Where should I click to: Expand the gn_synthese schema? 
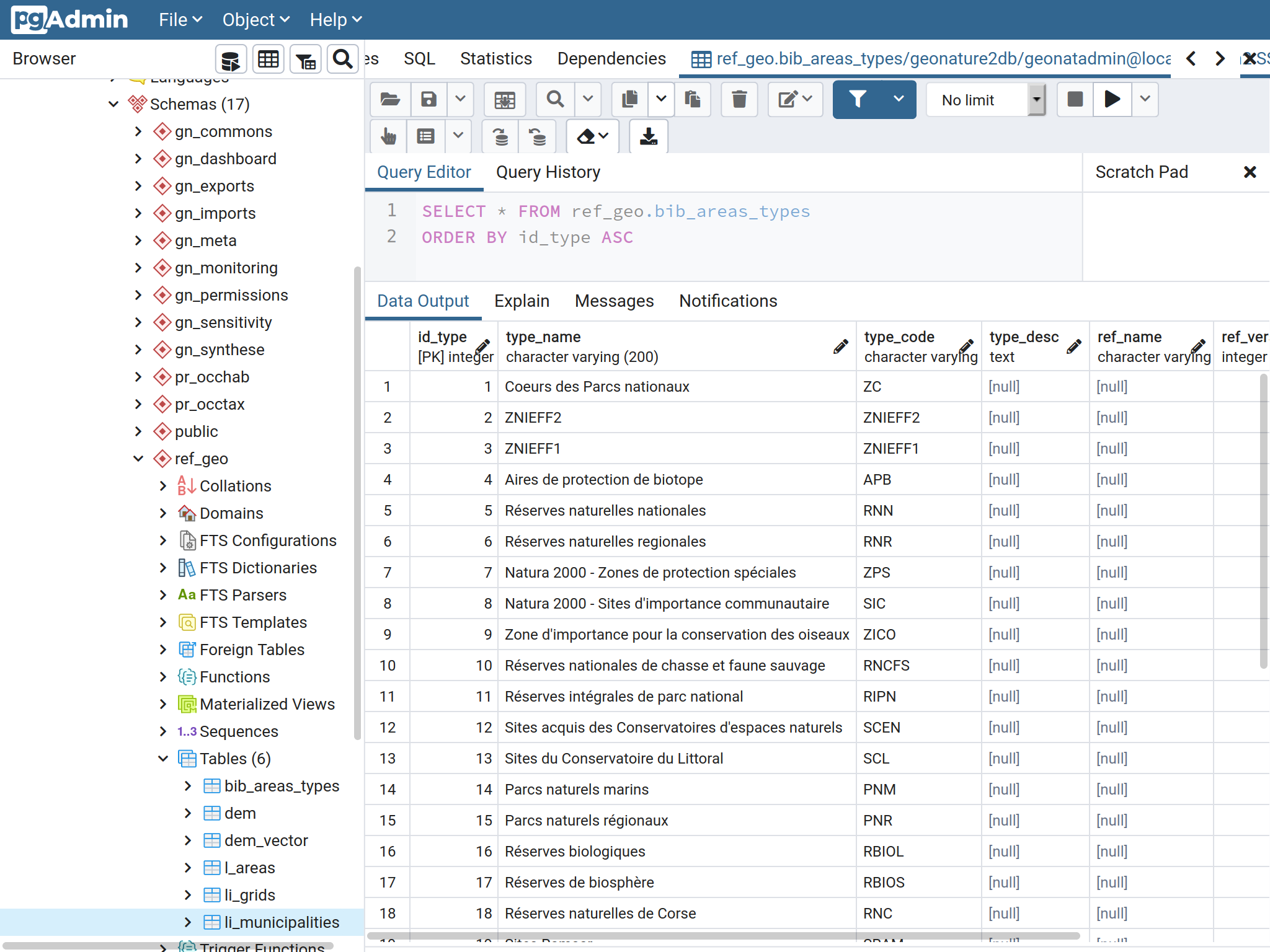coord(138,350)
